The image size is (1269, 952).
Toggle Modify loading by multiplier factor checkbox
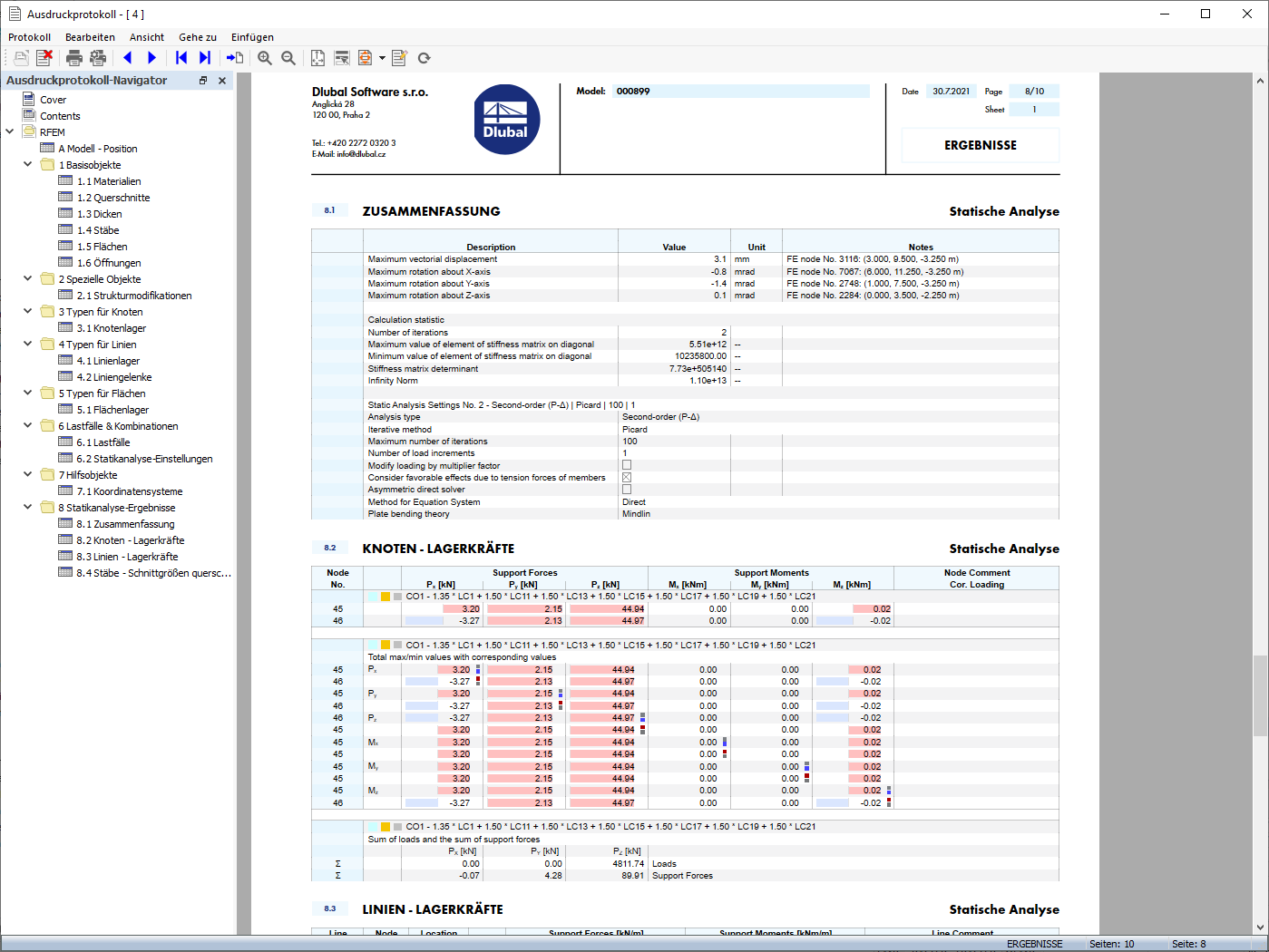click(627, 465)
